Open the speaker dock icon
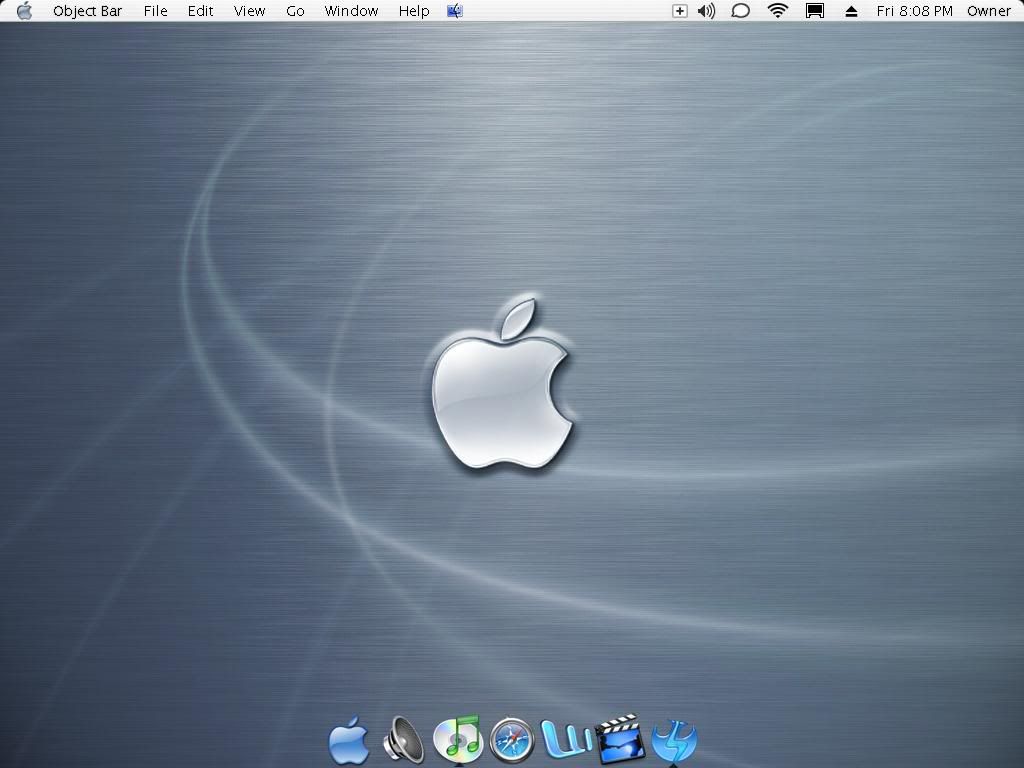 [402, 739]
